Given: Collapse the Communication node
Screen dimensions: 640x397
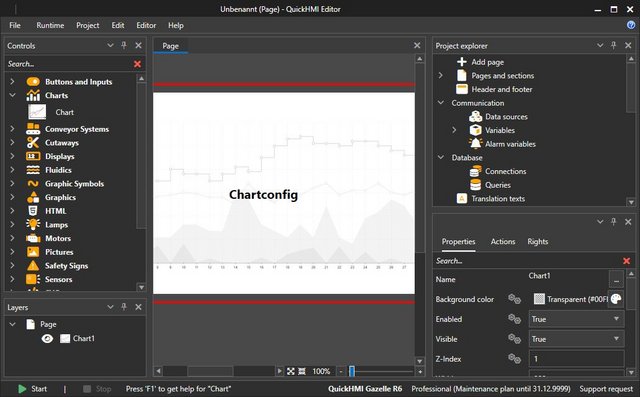Looking at the screenshot, I should click(441, 103).
